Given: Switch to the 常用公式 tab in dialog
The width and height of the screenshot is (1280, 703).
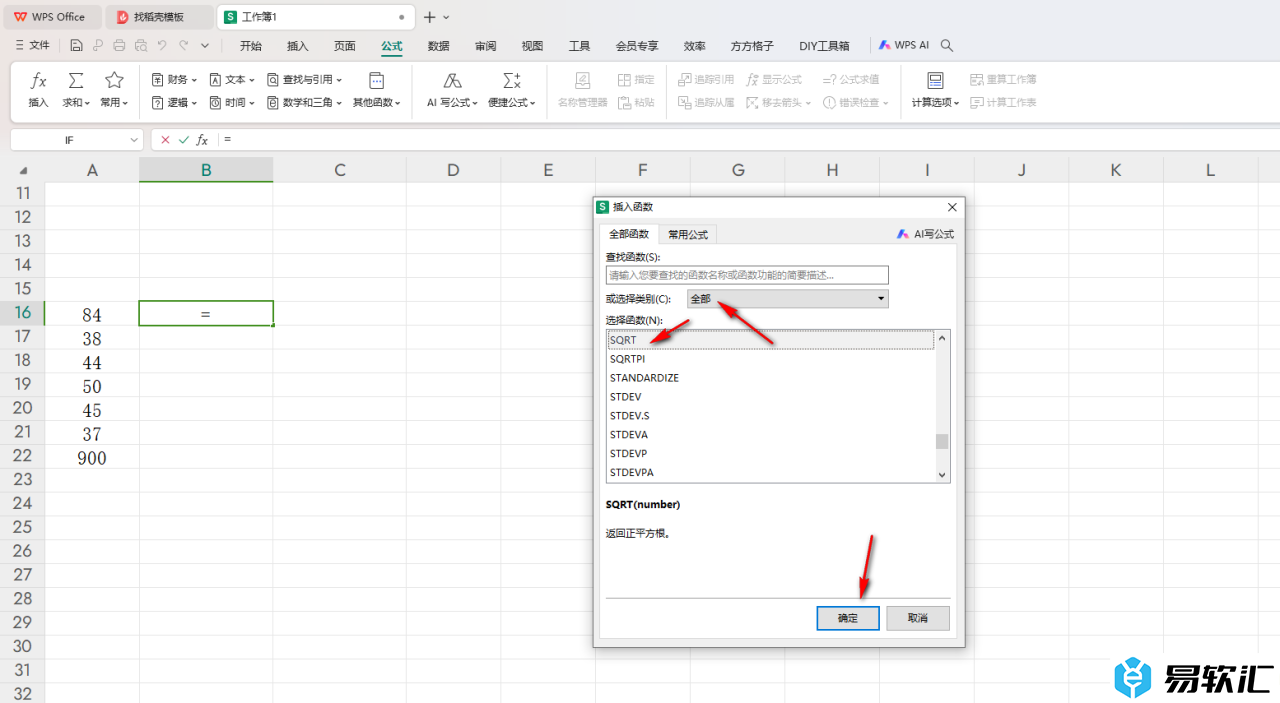Looking at the screenshot, I should (x=688, y=234).
